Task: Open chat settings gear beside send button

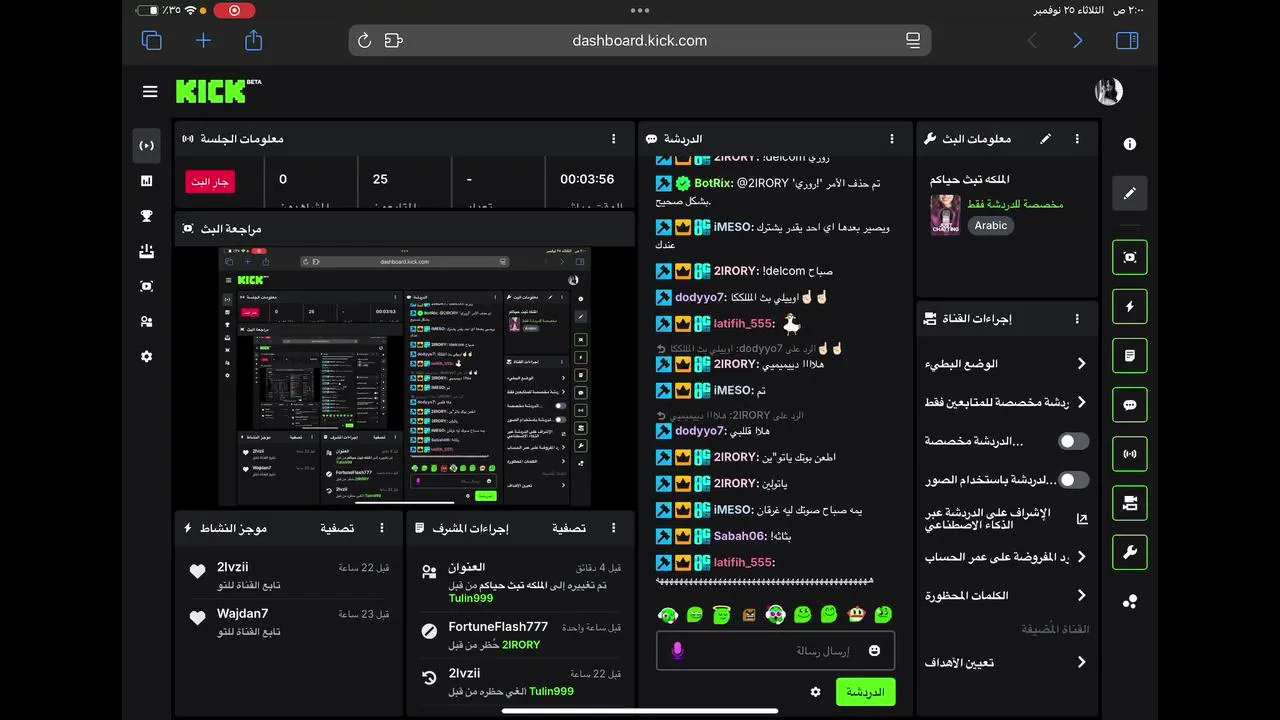Action: 816,692
